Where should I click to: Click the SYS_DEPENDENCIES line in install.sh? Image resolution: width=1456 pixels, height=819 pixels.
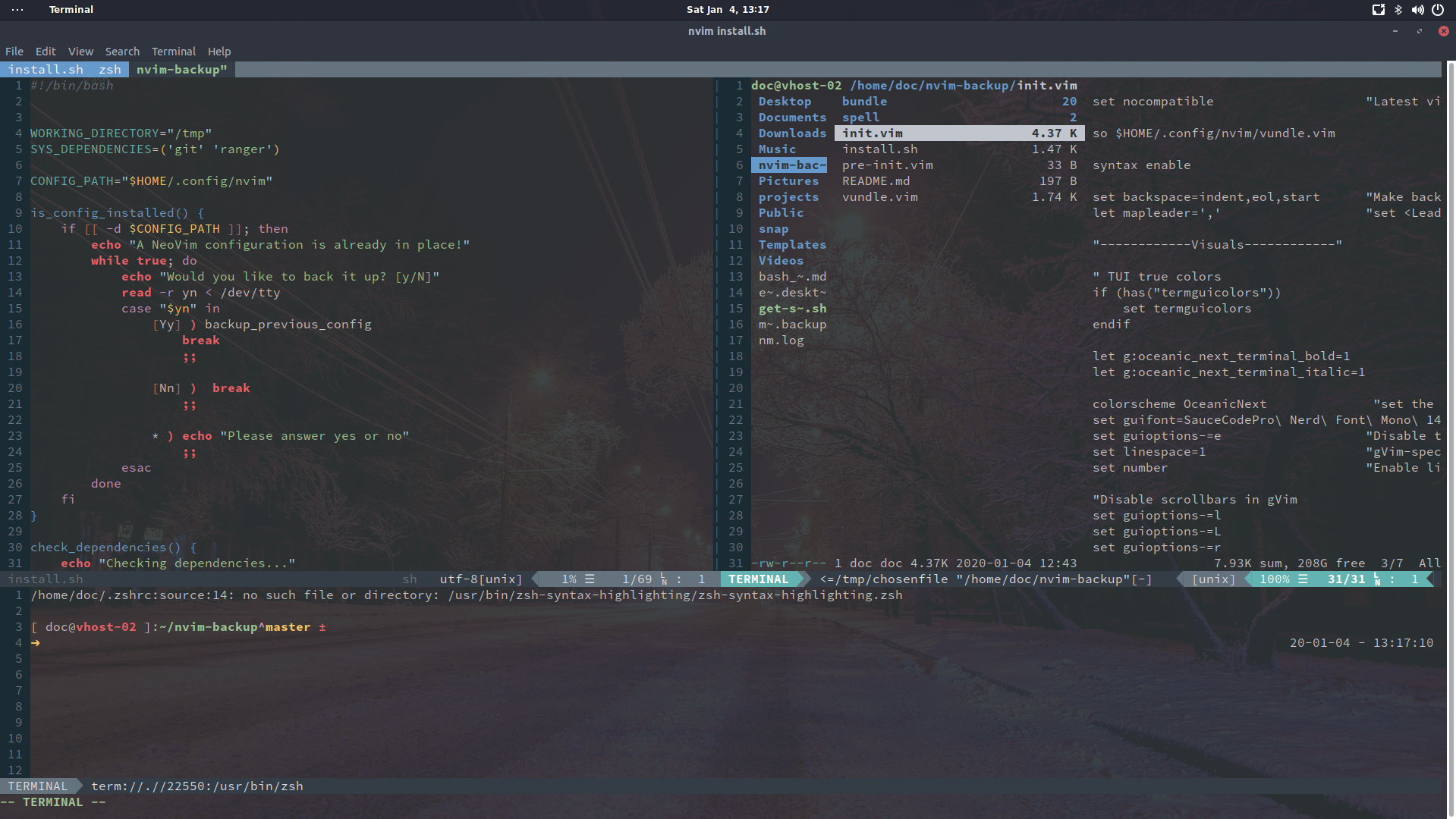[155, 149]
